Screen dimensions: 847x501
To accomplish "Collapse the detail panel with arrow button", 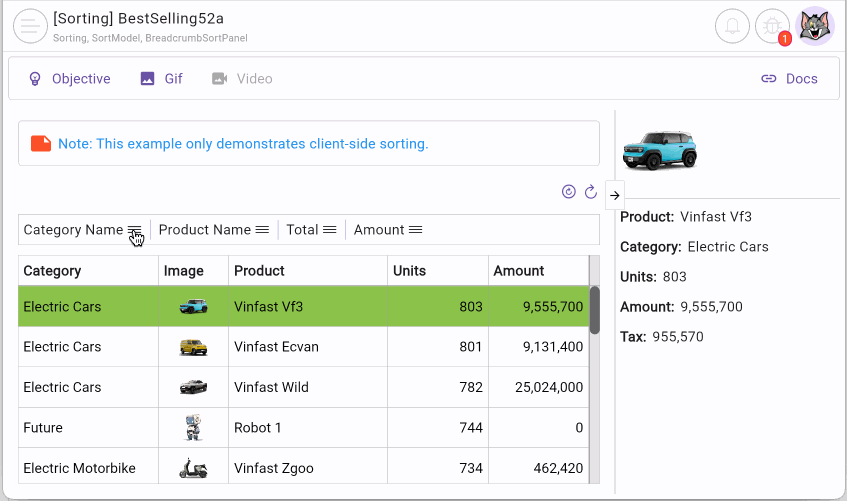I will pyautogui.click(x=615, y=195).
